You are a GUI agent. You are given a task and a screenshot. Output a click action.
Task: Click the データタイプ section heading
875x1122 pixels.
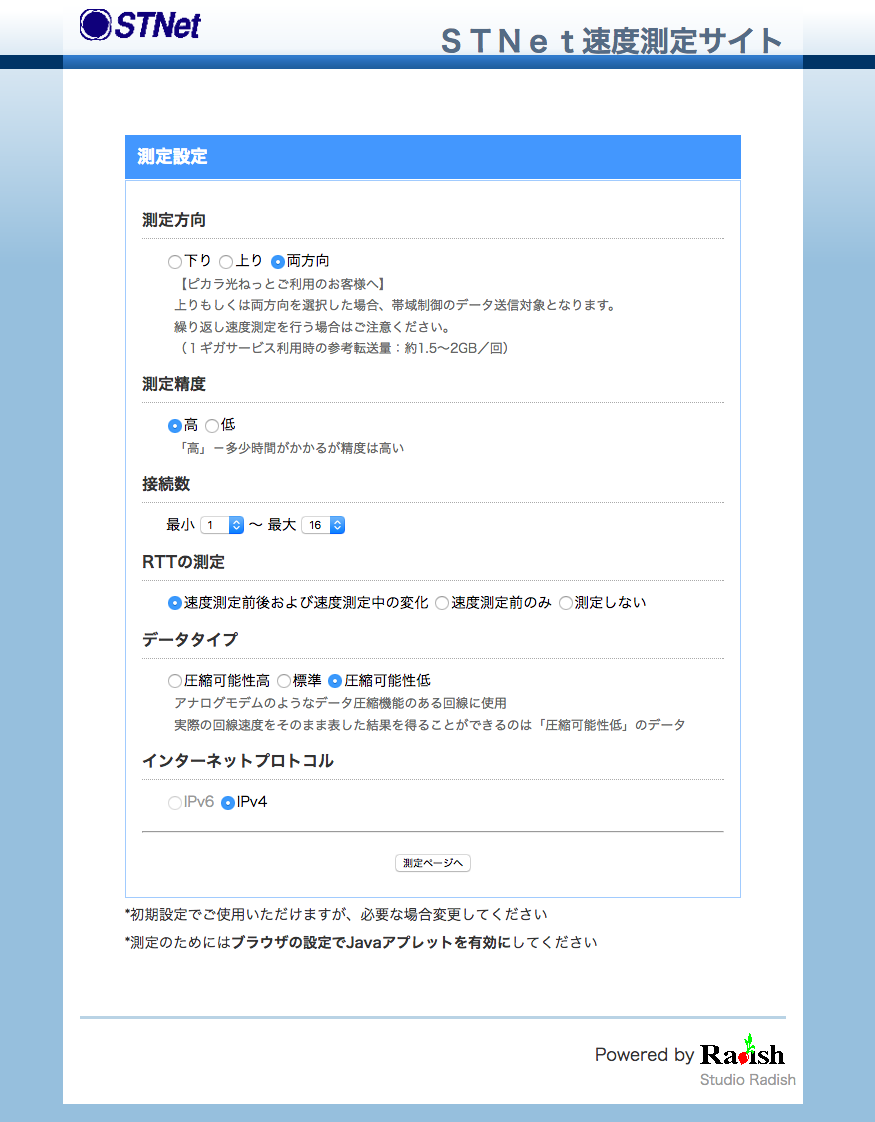pos(190,640)
